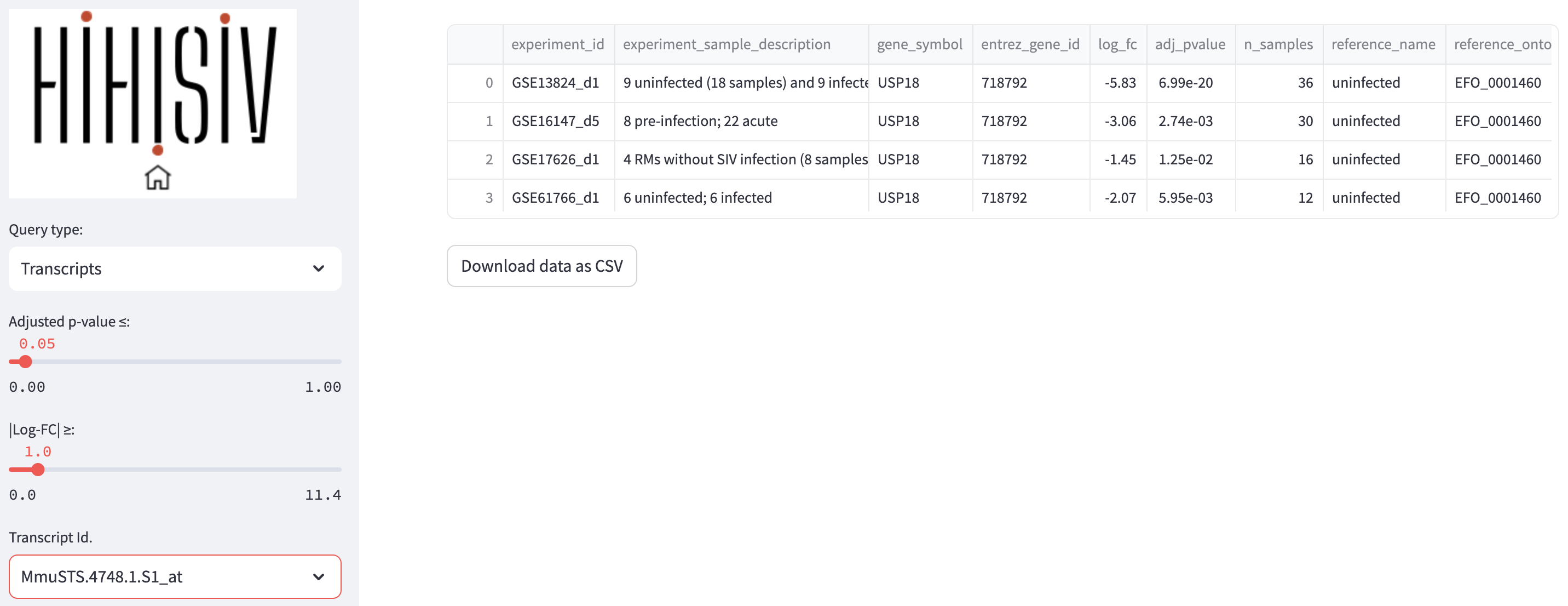Open the Query type Transcripts dropdown

tap(175, 268)
